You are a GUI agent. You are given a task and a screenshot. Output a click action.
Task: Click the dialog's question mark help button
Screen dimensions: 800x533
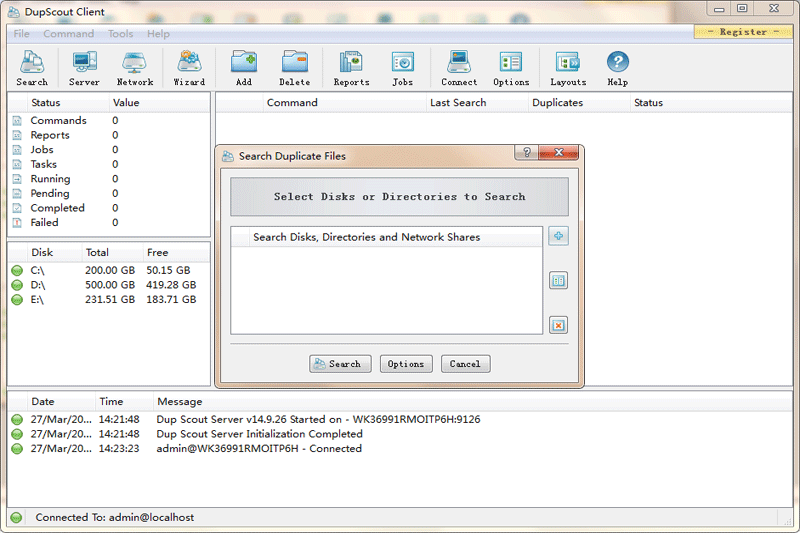[x=526, y=153]
